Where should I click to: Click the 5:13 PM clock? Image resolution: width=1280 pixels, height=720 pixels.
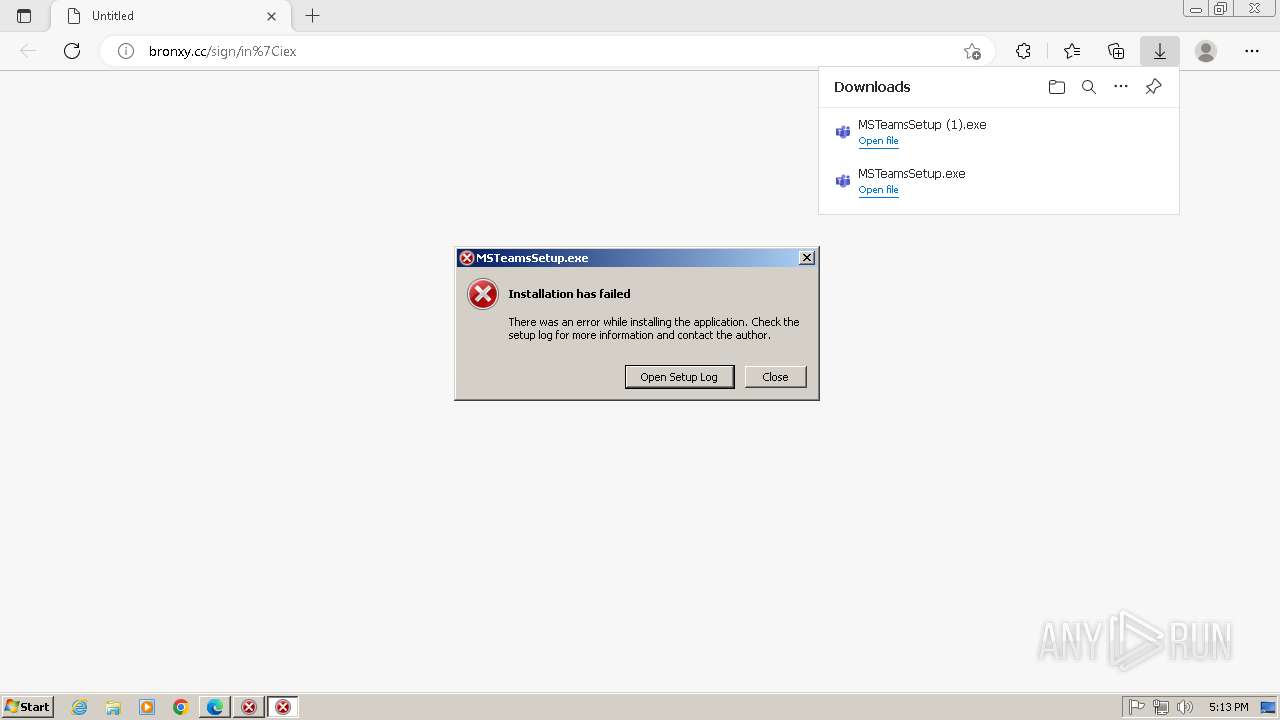point(1228,707)
